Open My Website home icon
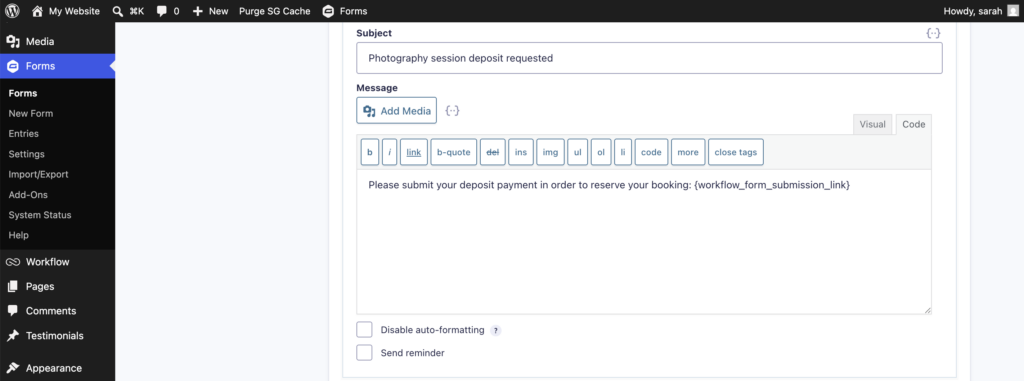The height and width of the screenshot is (381, 1024). coord(37,11)
